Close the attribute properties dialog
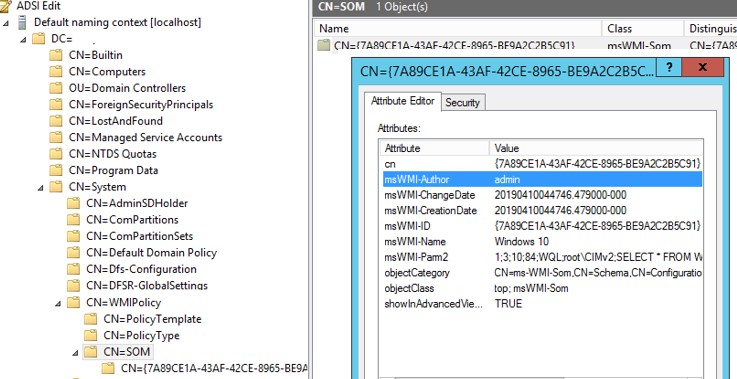 [x=702, y=67]
